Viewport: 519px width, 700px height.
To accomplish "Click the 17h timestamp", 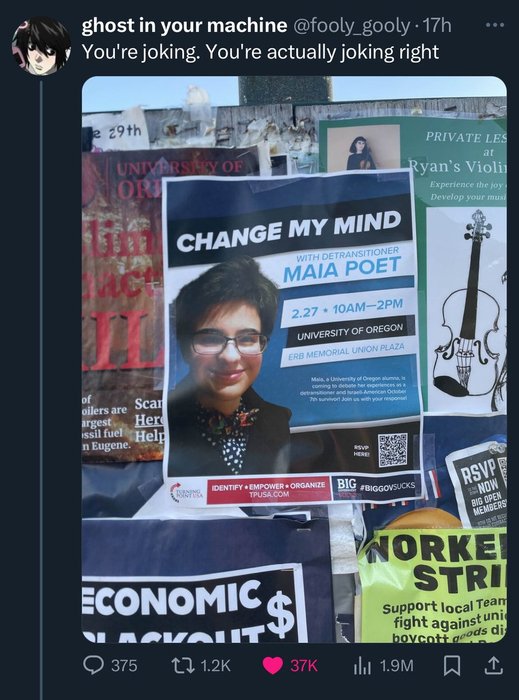I will (x=436, y=26).
